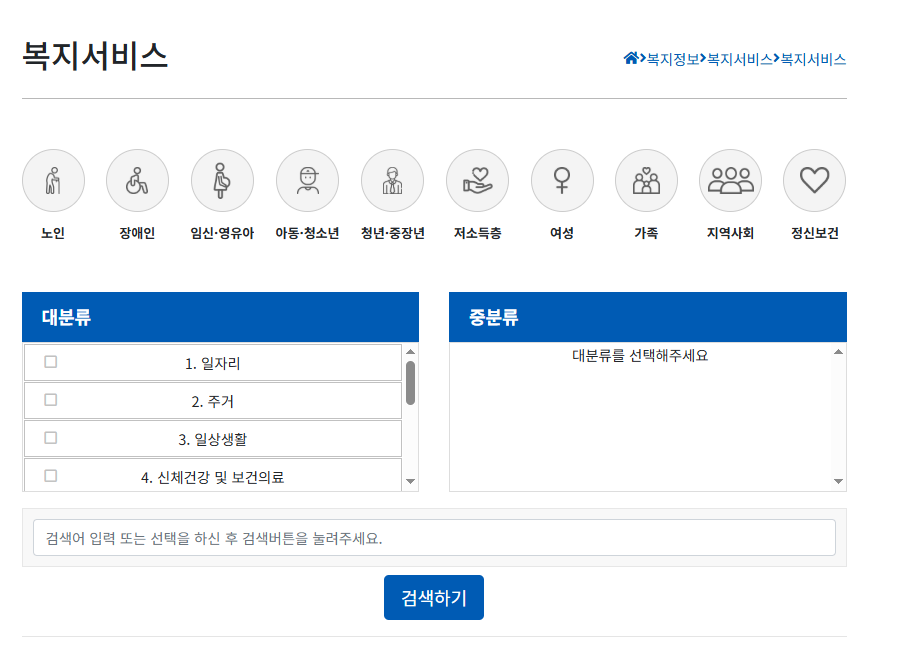Click the 3. 일상생활 row label
Viewport: 898px width, 651px height.
point(212,440)
